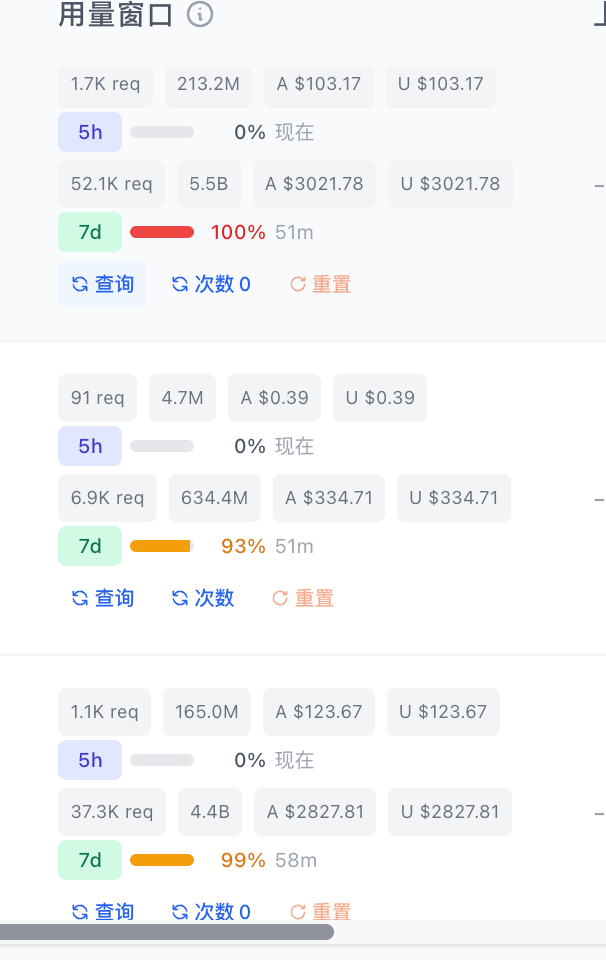606x960 pixels.
Task: Click 查询 in the 99% usage card
Action: [102, 912]
